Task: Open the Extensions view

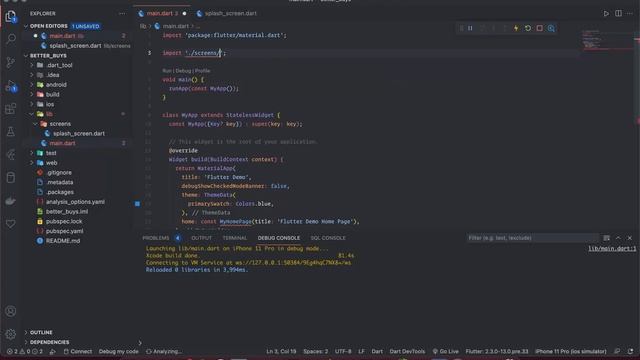Action: point(11,109)
